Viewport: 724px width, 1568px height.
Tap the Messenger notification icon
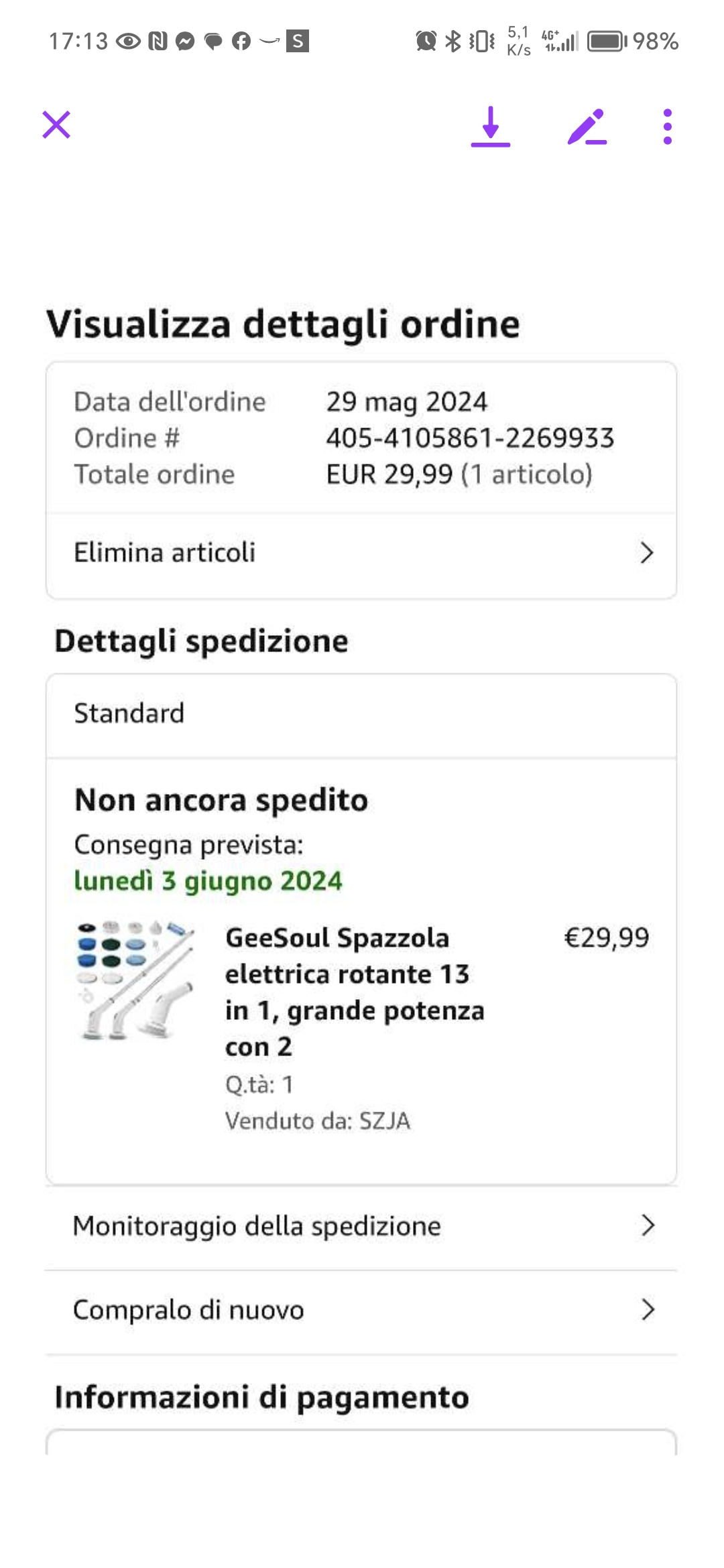coord(185,42)
